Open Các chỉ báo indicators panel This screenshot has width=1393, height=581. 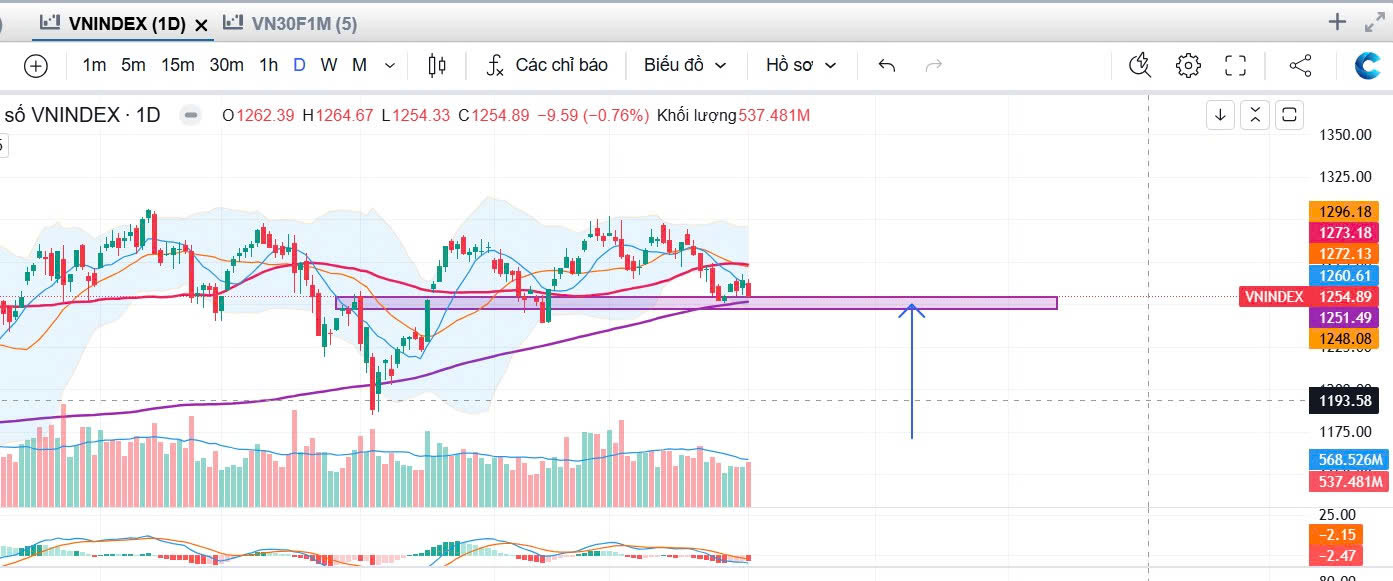click(x=547, y=66)
